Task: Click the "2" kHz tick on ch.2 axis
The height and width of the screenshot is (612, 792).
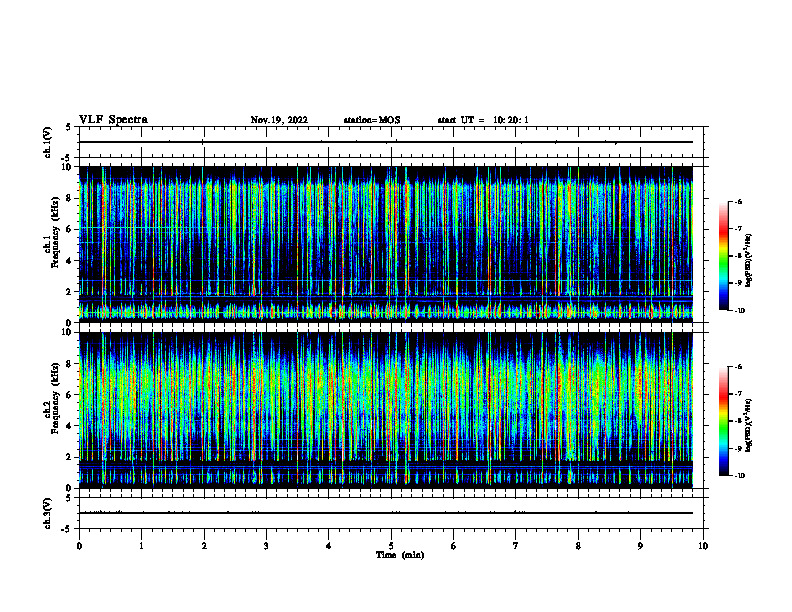Action: click(70, 457)
